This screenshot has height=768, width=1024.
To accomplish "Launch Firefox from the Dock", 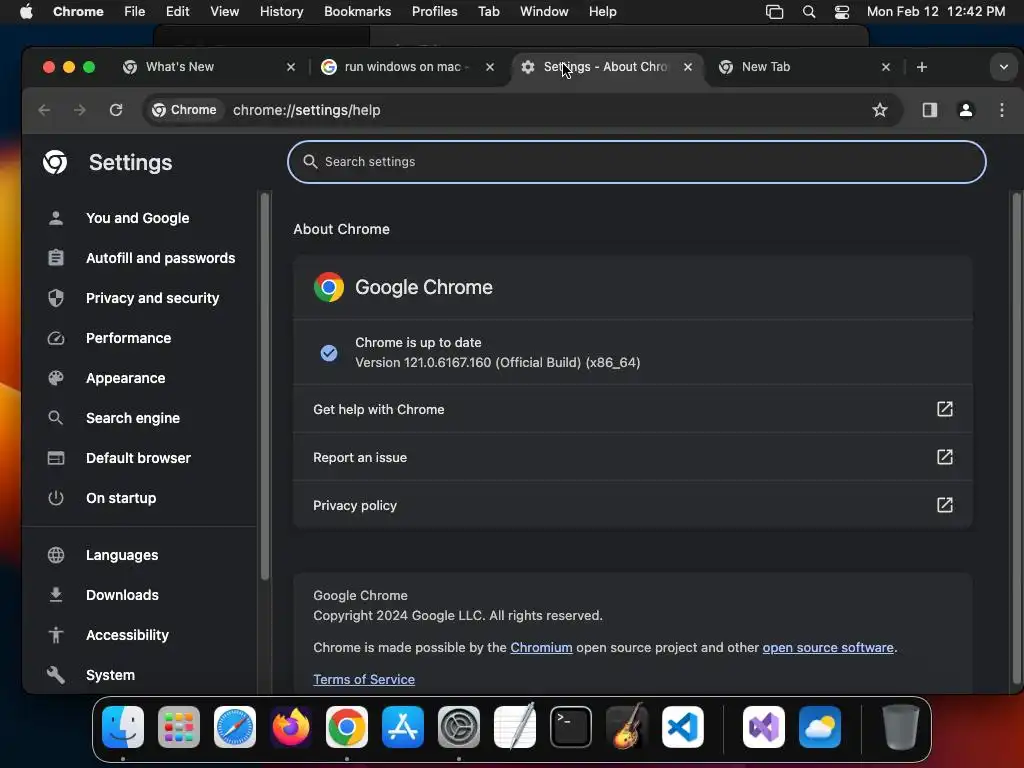I will [291, 727].
